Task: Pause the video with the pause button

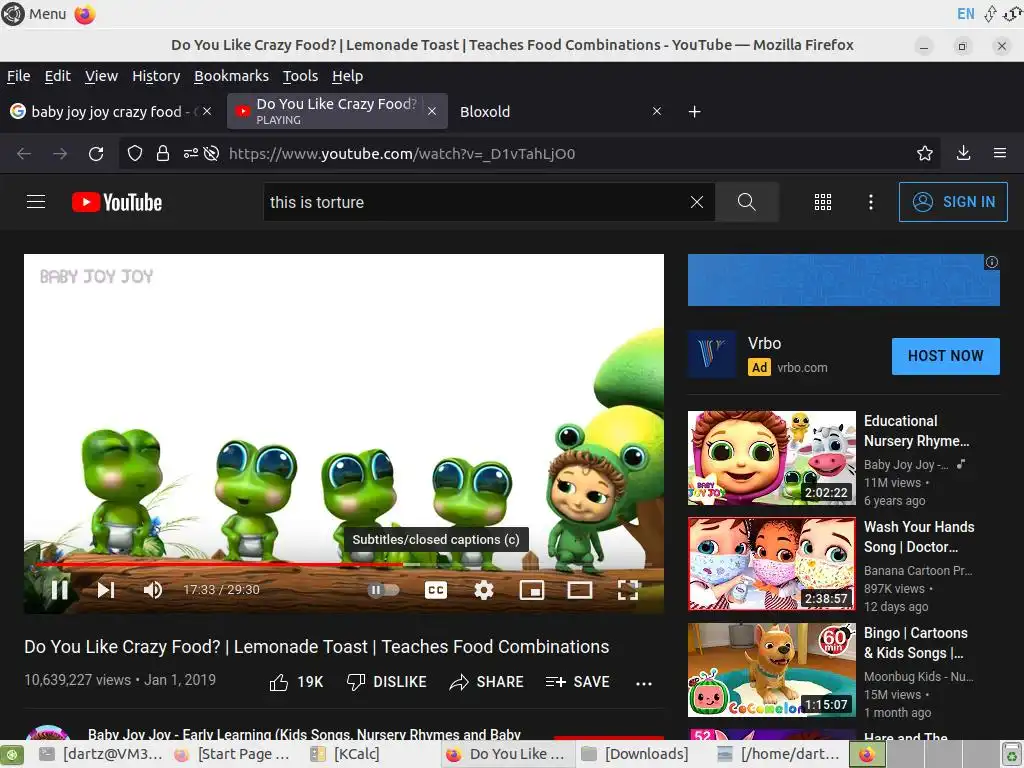Action: [59, 590]
